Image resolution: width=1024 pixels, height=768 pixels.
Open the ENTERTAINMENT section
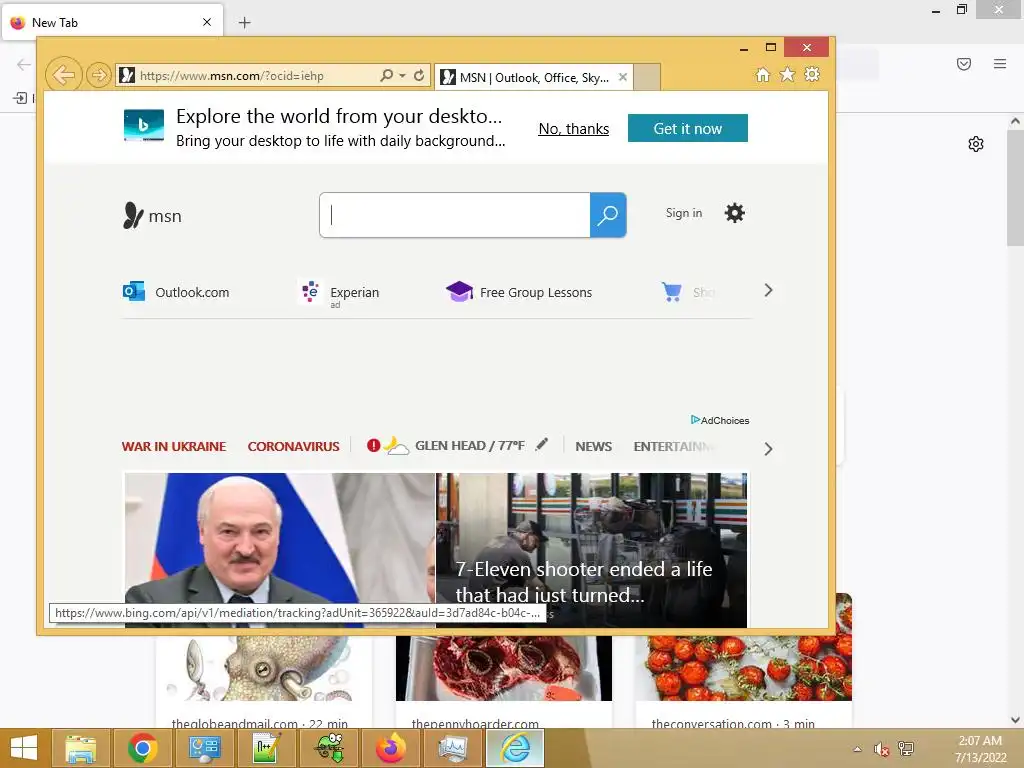coord(673,447)
